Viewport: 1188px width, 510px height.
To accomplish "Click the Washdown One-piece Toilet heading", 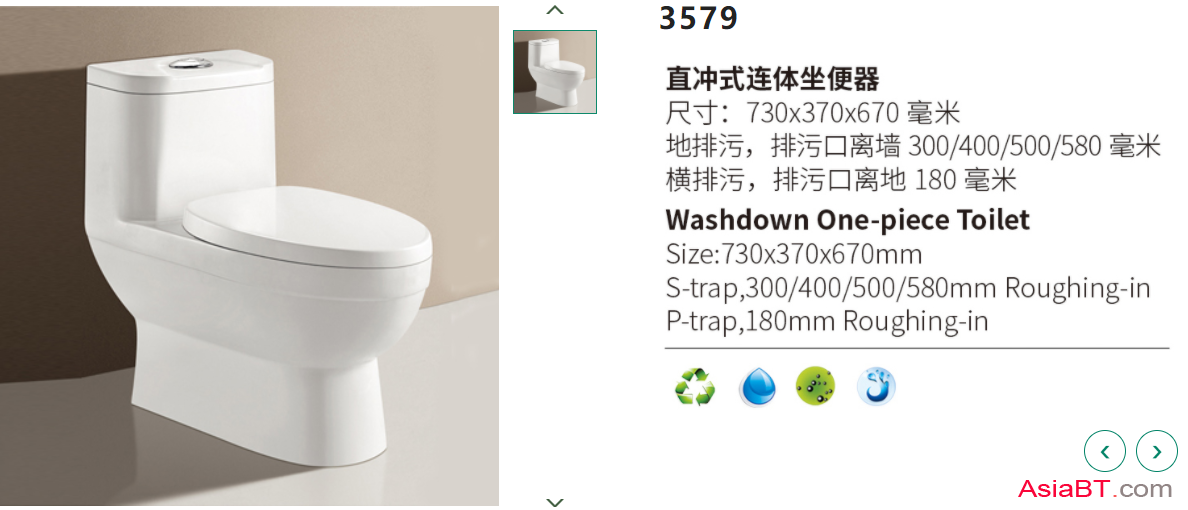I will coord(847,220).
